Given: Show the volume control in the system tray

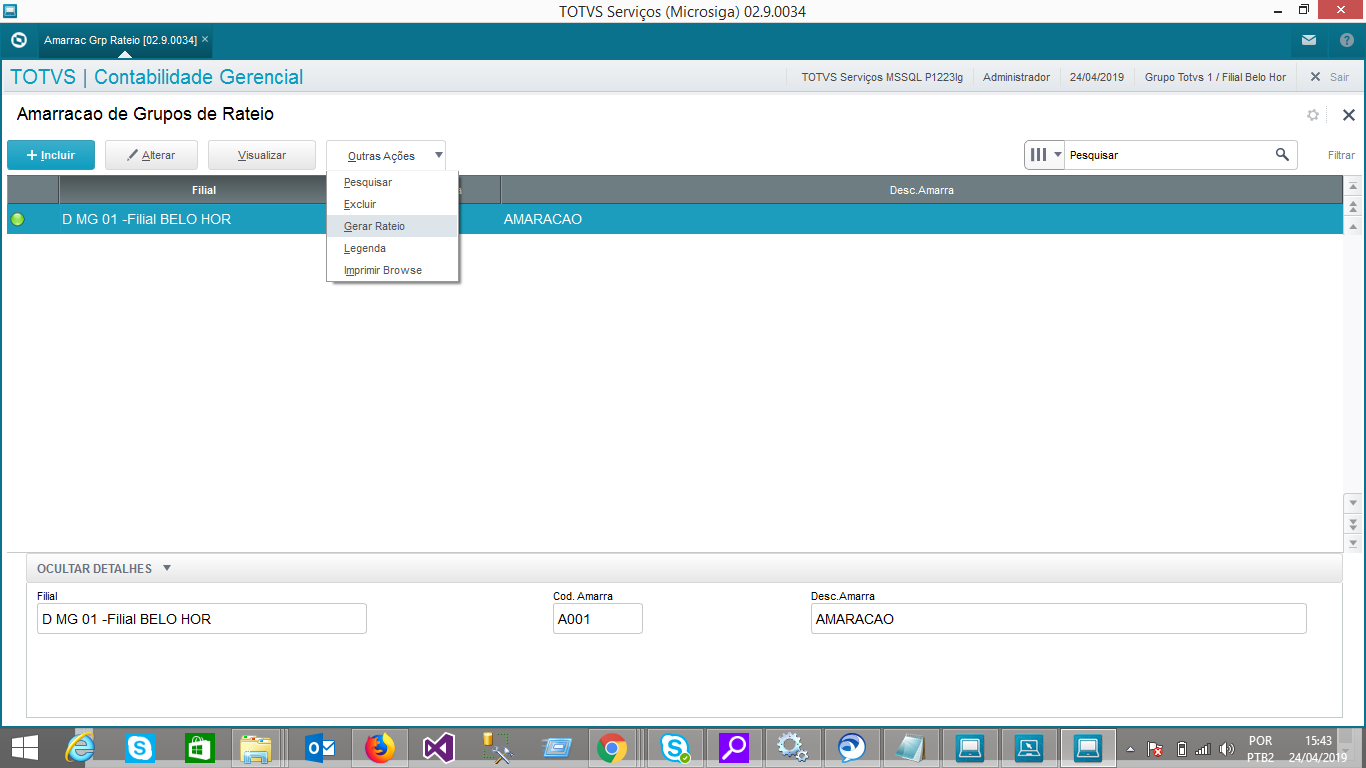Looking at the screenshot, I should pyautogui.click(x=1227, y=749).
